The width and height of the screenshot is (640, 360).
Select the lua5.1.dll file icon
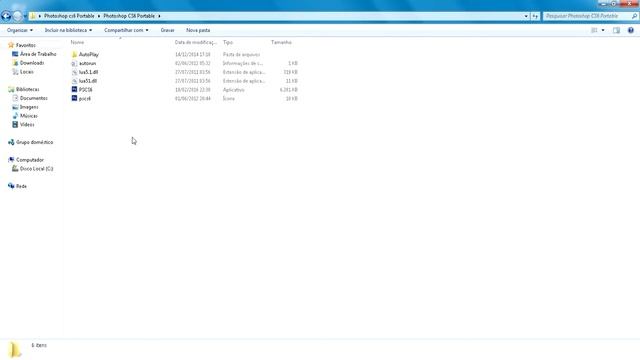(74, 72)
